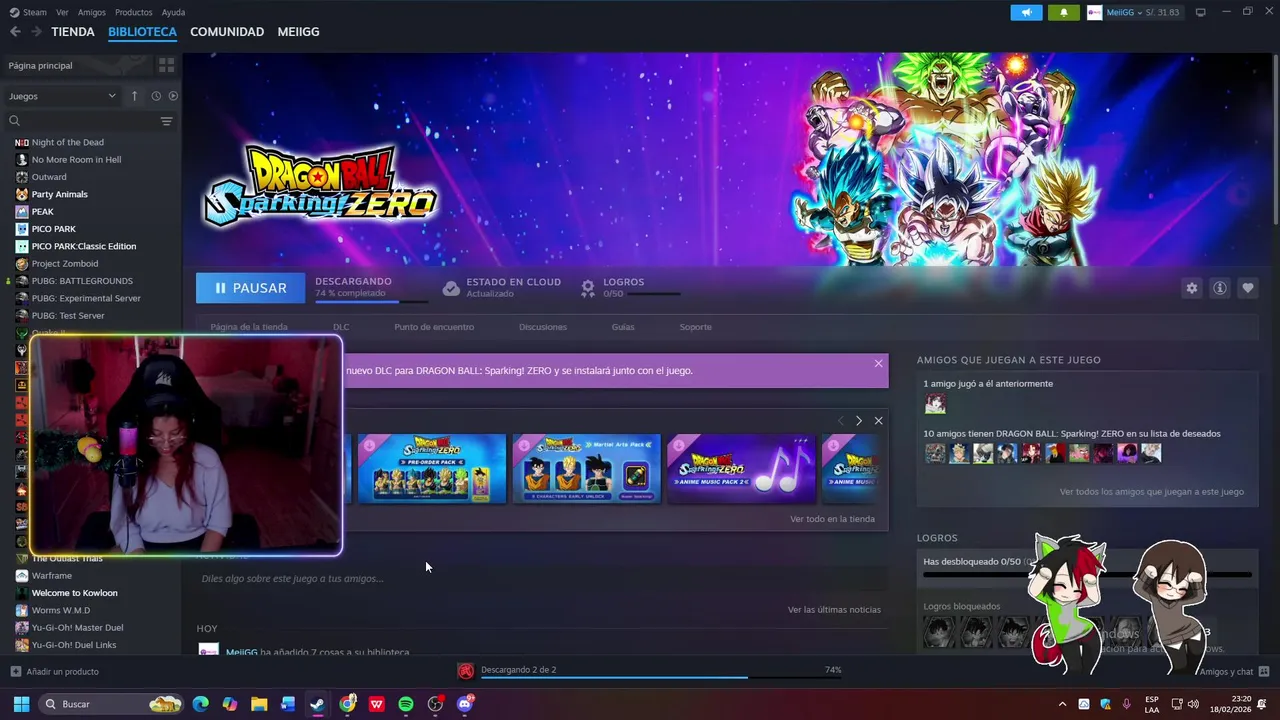Click the LOGROS achievements summary

[x=631, y=288]
